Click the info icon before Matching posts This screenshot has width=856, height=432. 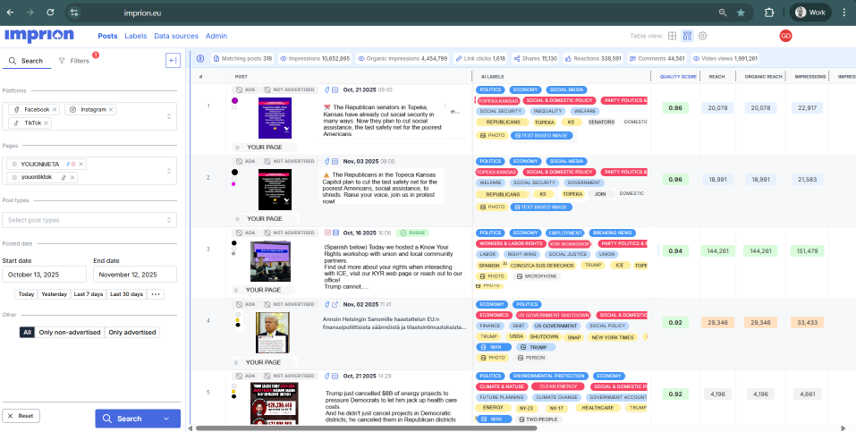point(200,58)
